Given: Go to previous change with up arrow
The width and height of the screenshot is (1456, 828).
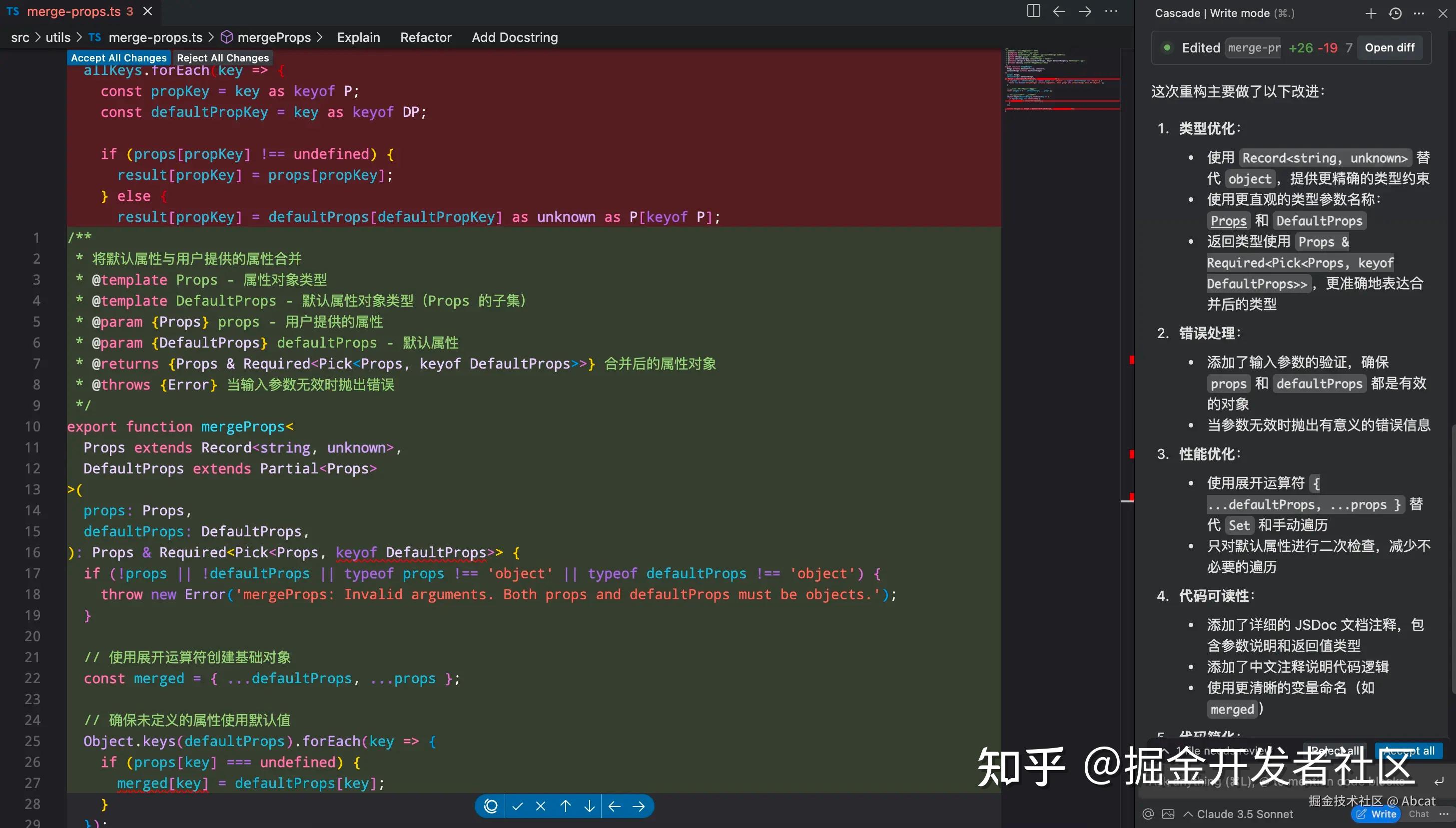Looking at the screenshot, I should [x=565, y=806].
